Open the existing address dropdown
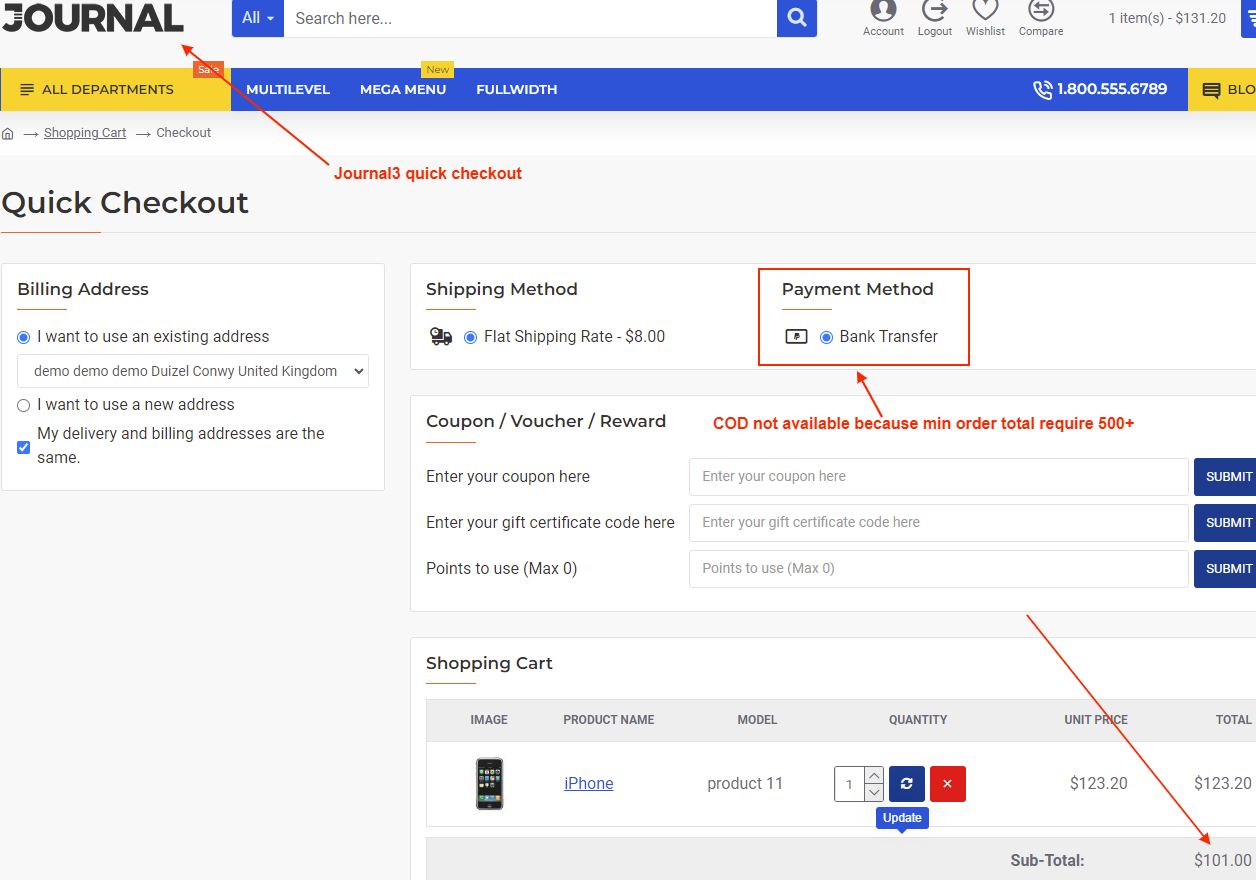1256x880 pixels. pos(193,371)
